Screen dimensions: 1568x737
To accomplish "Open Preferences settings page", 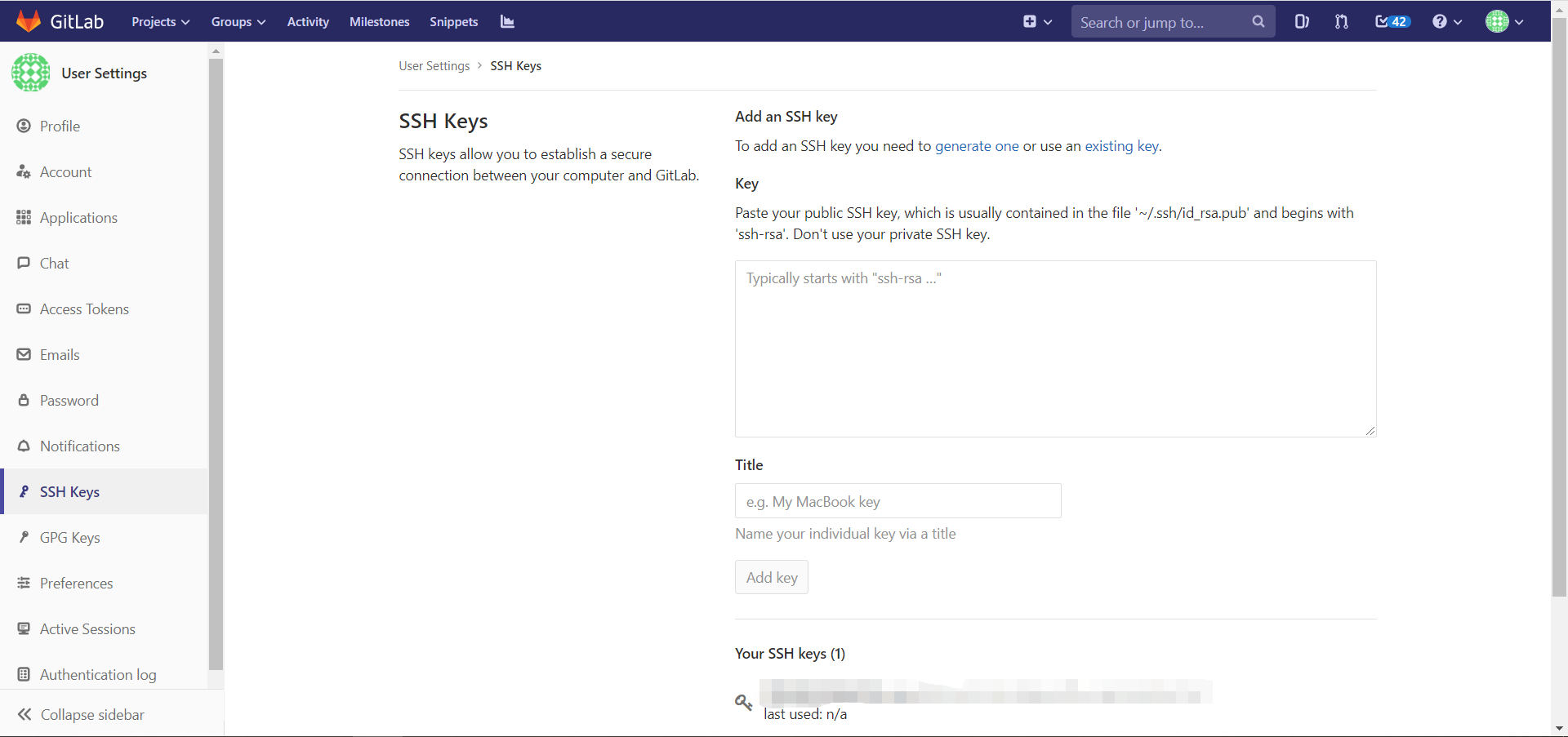I will (x=77, y=583).
